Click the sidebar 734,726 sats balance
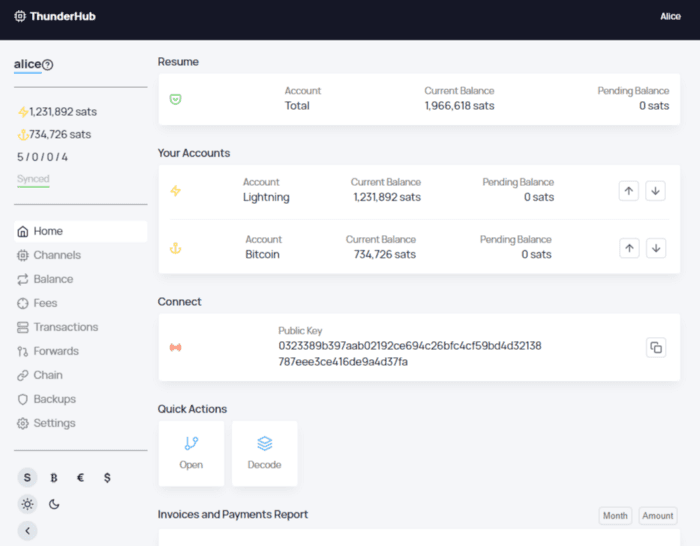Viewport: 700px width, 546px height. tap(60, 134)
